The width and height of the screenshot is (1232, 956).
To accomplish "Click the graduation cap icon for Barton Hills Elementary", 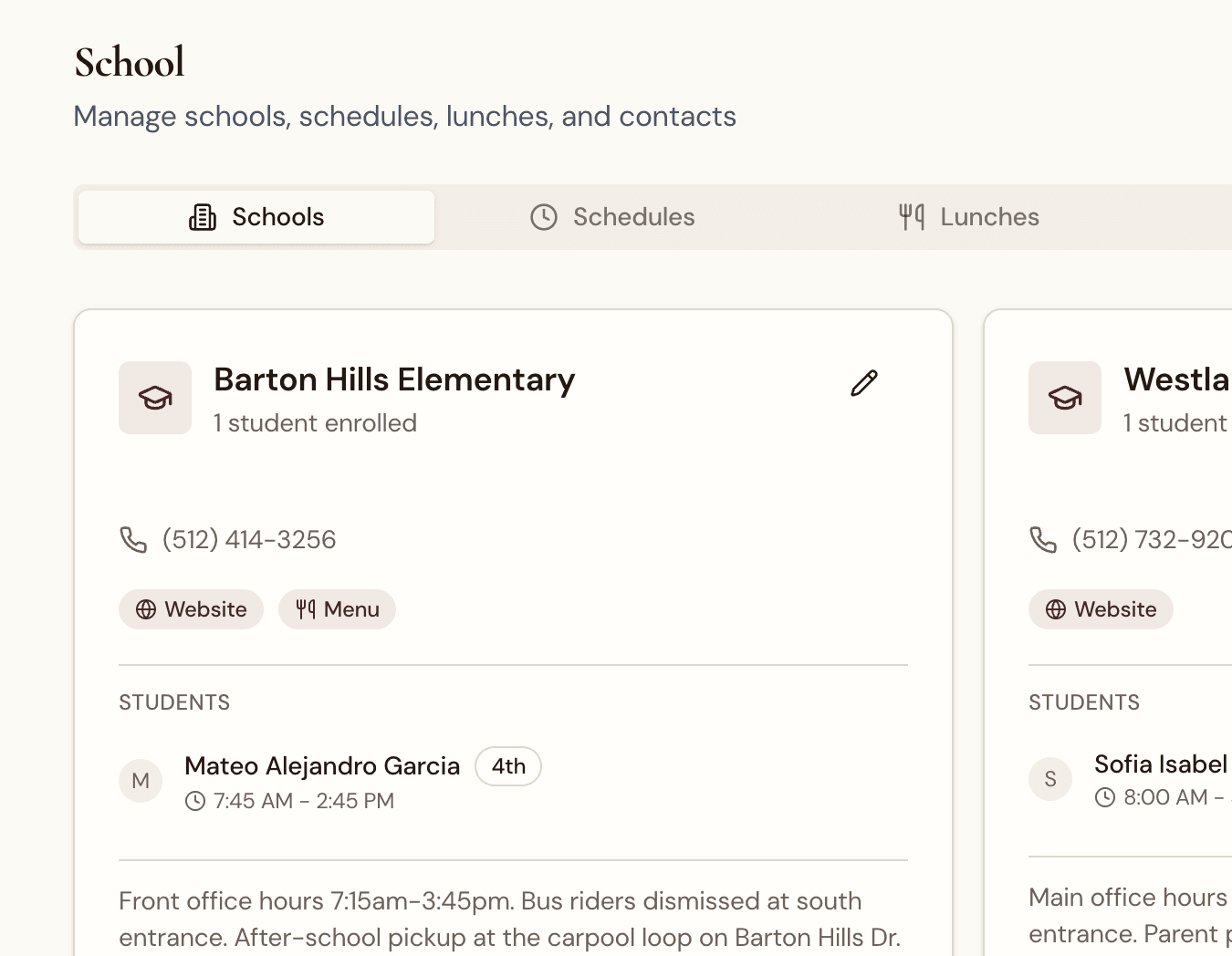I will (154, 398).
